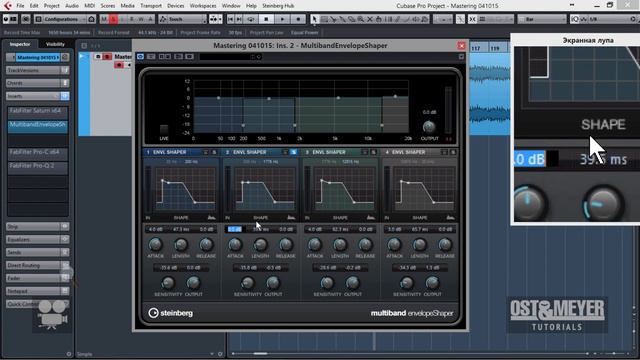640x360 pixels.
Task: Unsolo band 2 envelope shaper
Action: coord(293,152)
